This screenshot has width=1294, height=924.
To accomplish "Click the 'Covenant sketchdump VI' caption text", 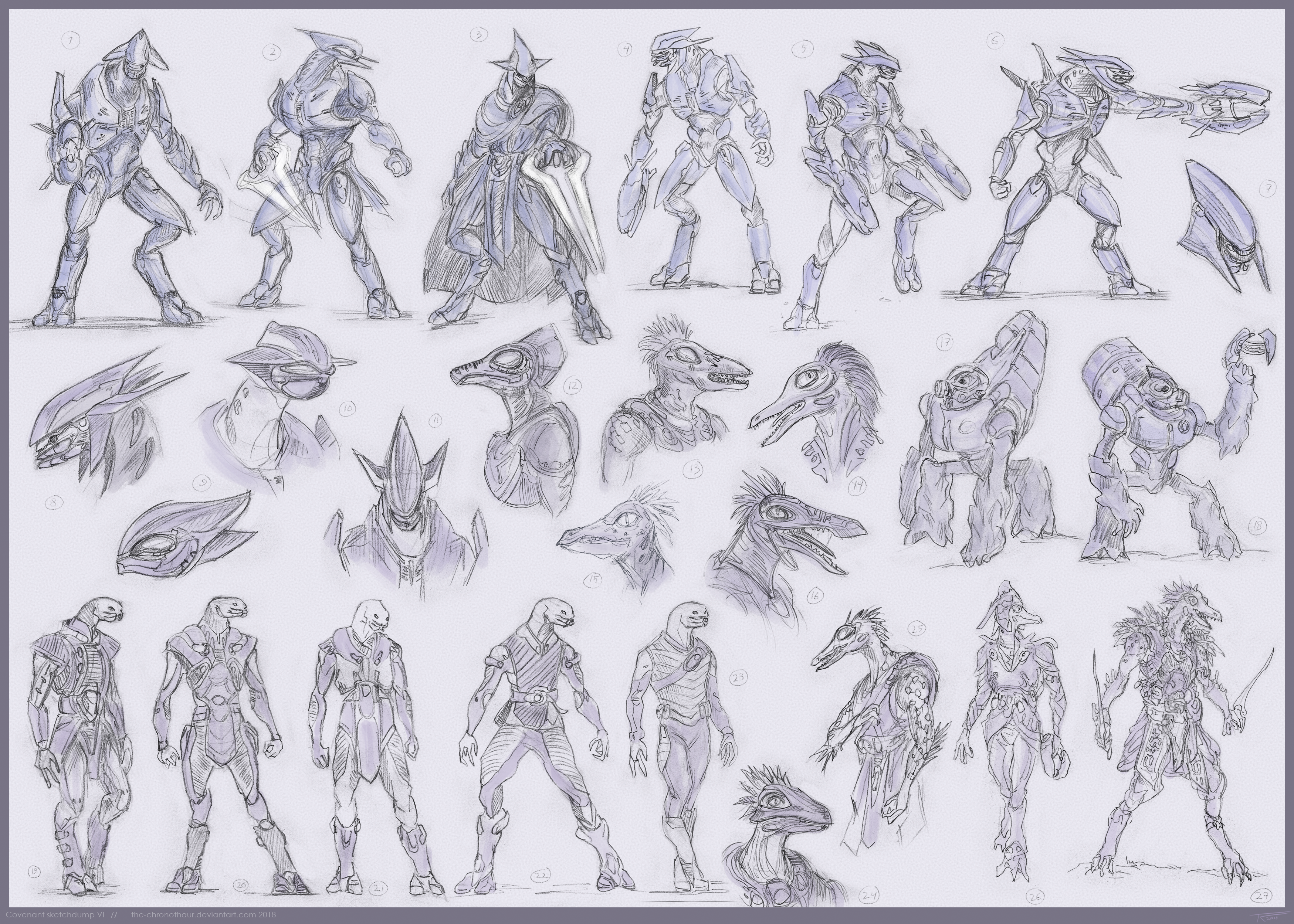I will (55, 915).
